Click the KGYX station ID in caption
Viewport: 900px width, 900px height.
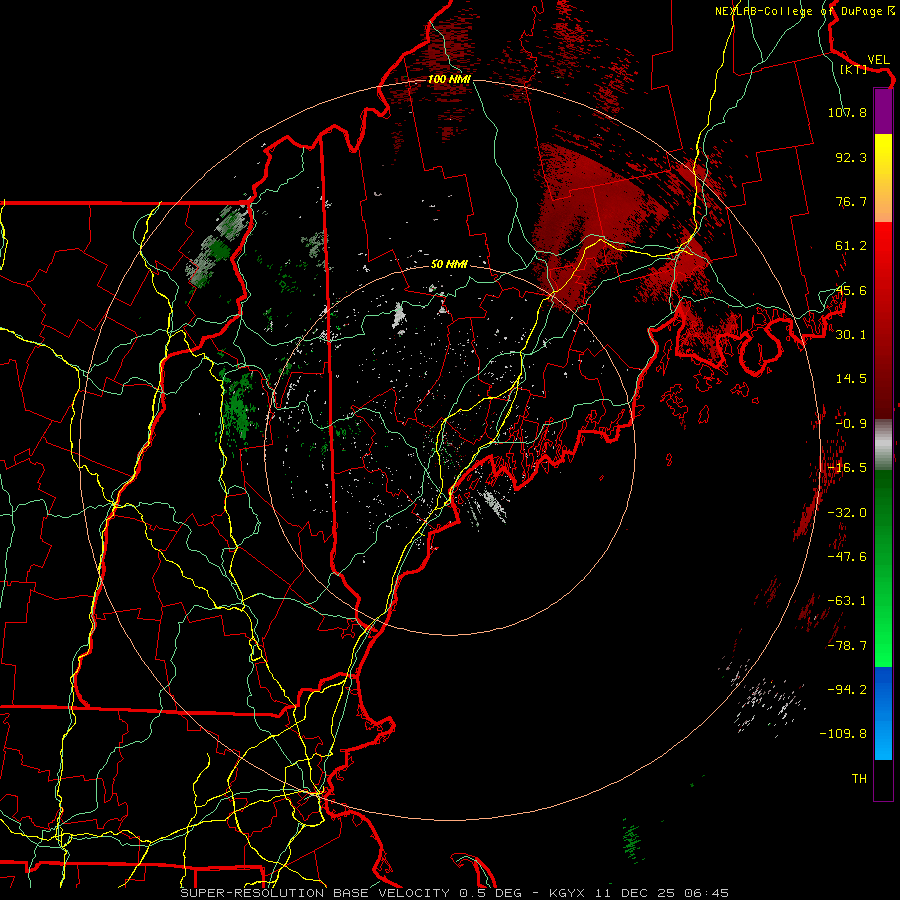[568, 893]
